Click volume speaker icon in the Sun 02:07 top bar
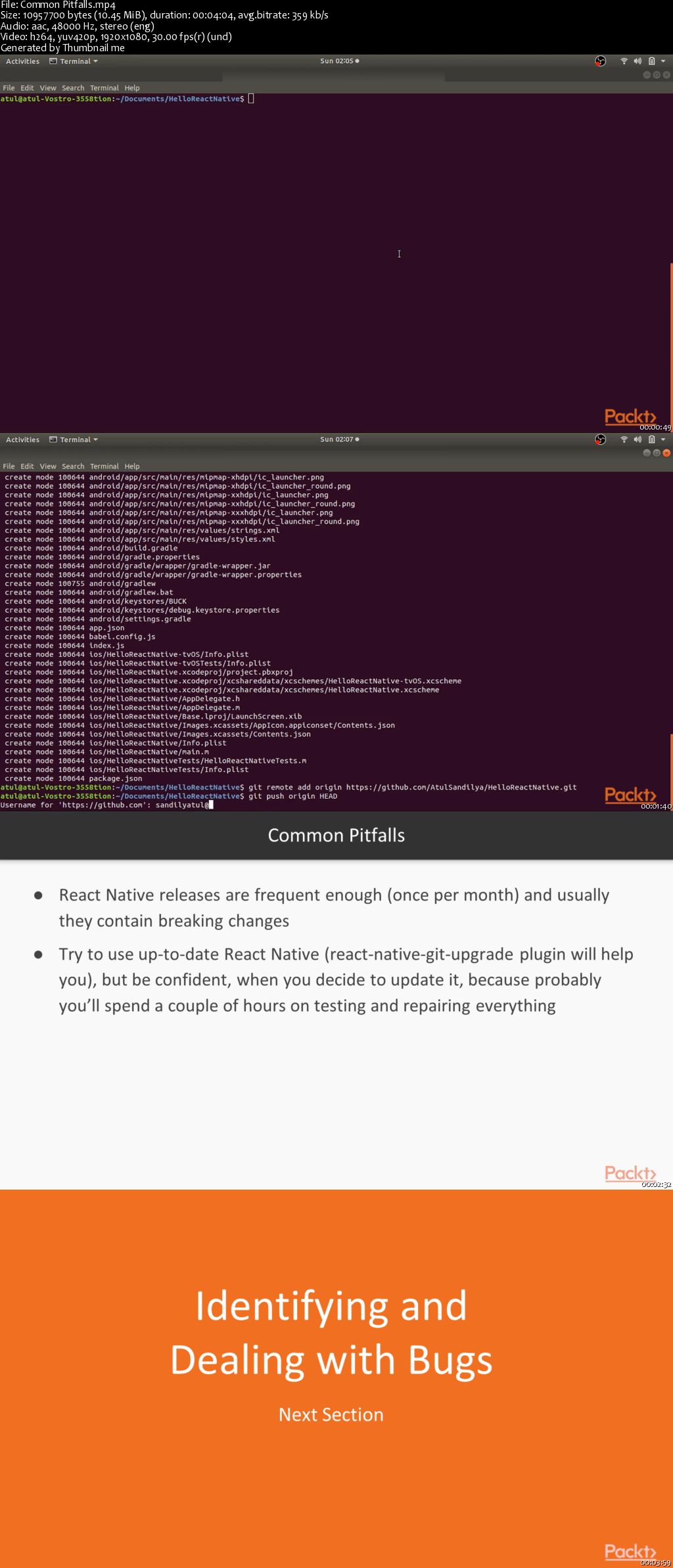The width and height of the screenshot is (673, 1568). click(x=638, y=439)
